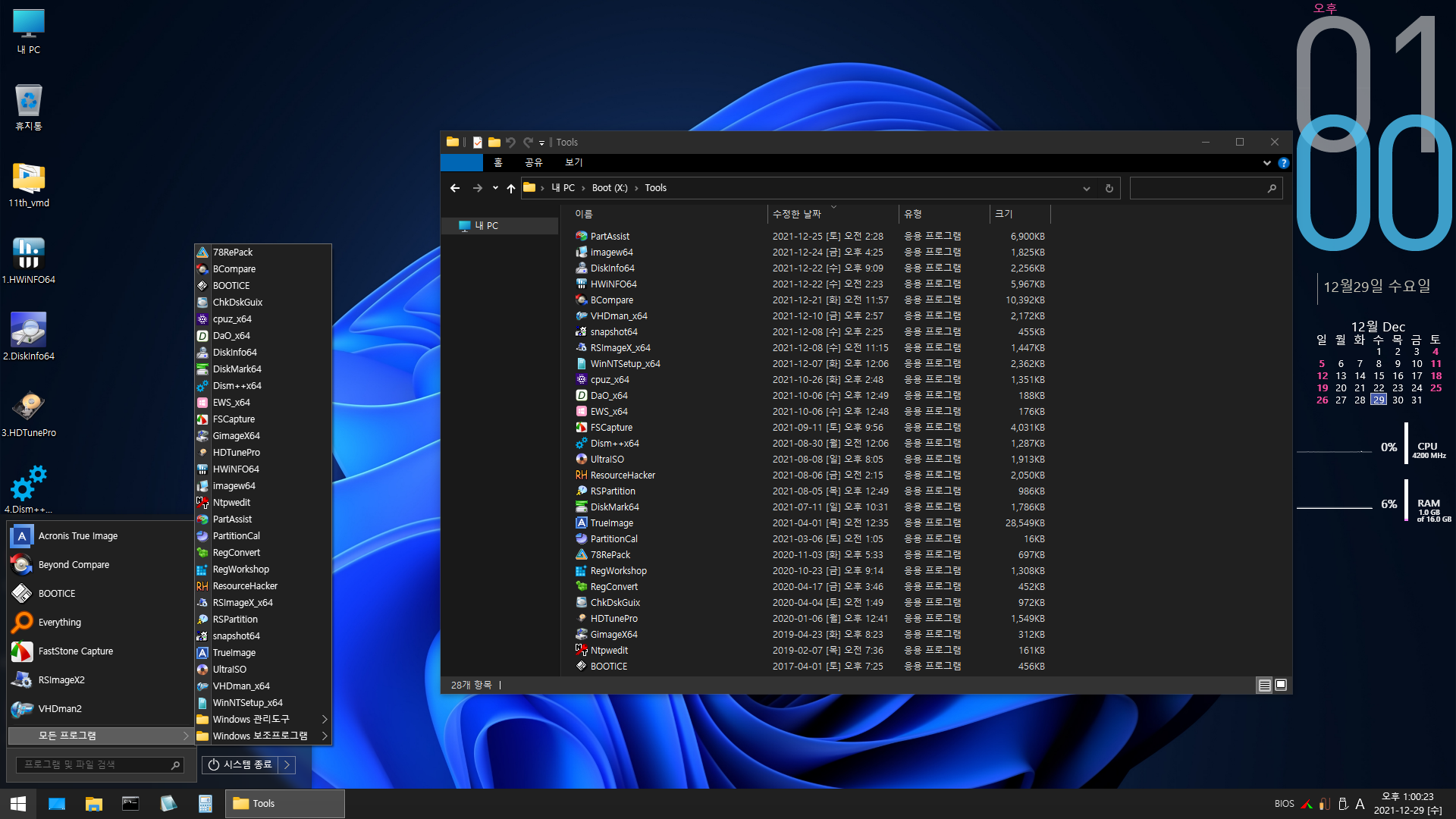Select Ntpwedit in the programs list
1456x819 pixels.
[262, 503]
